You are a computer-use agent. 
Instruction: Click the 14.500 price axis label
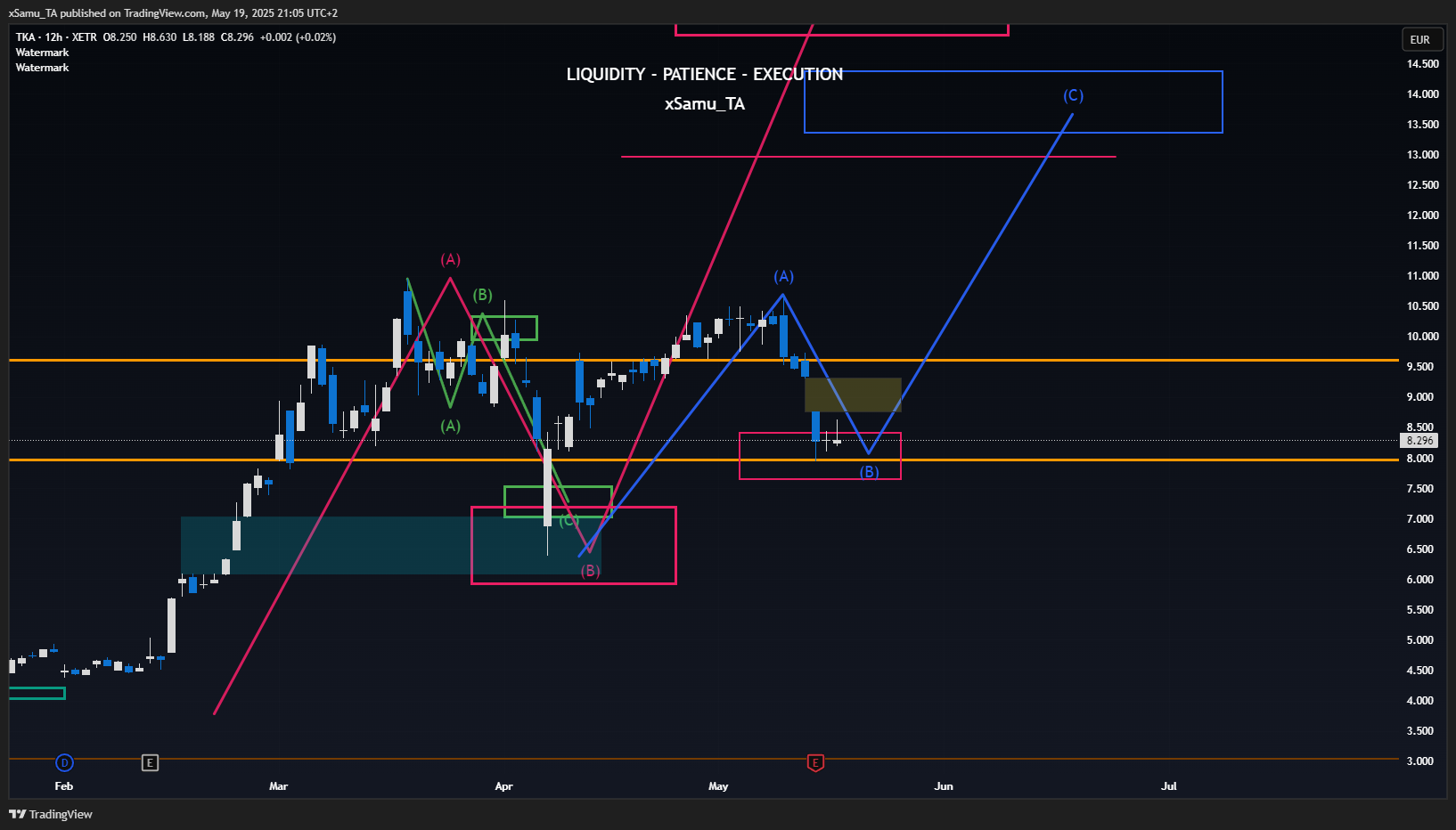tap(1422, 64)
